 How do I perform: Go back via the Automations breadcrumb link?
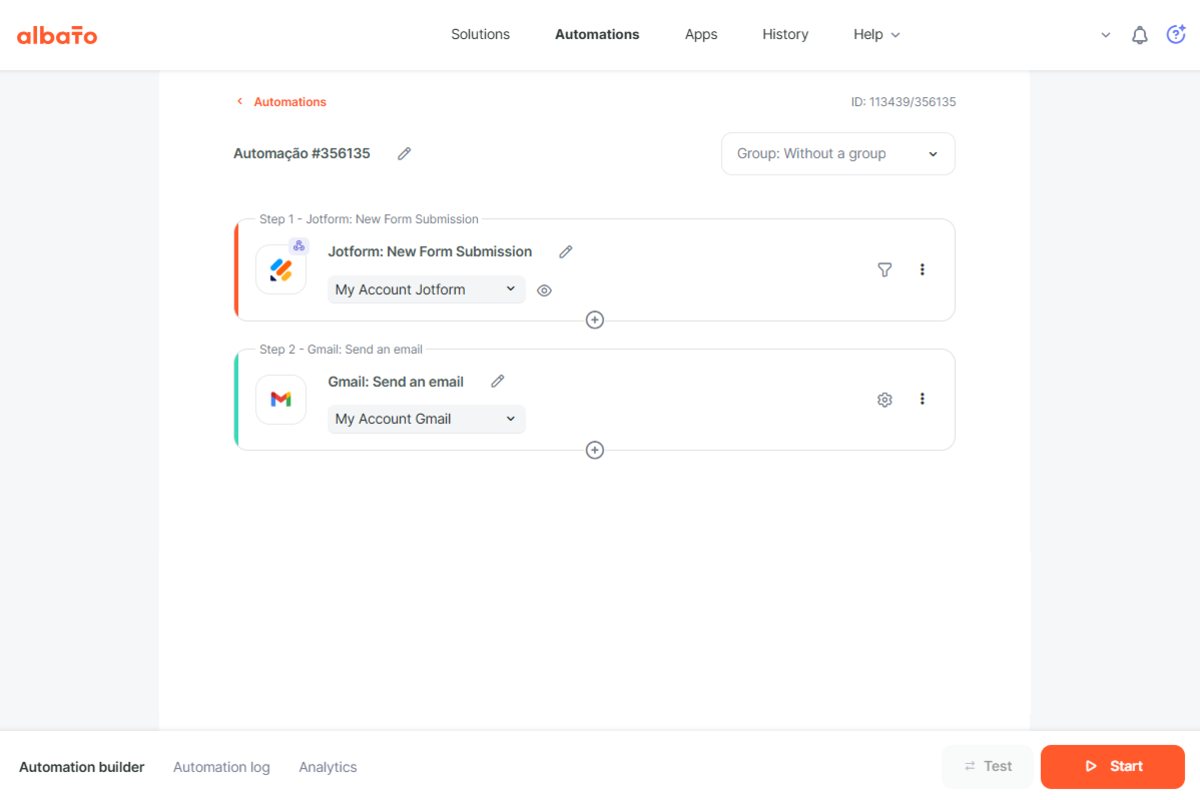click(x=289, y=102)
